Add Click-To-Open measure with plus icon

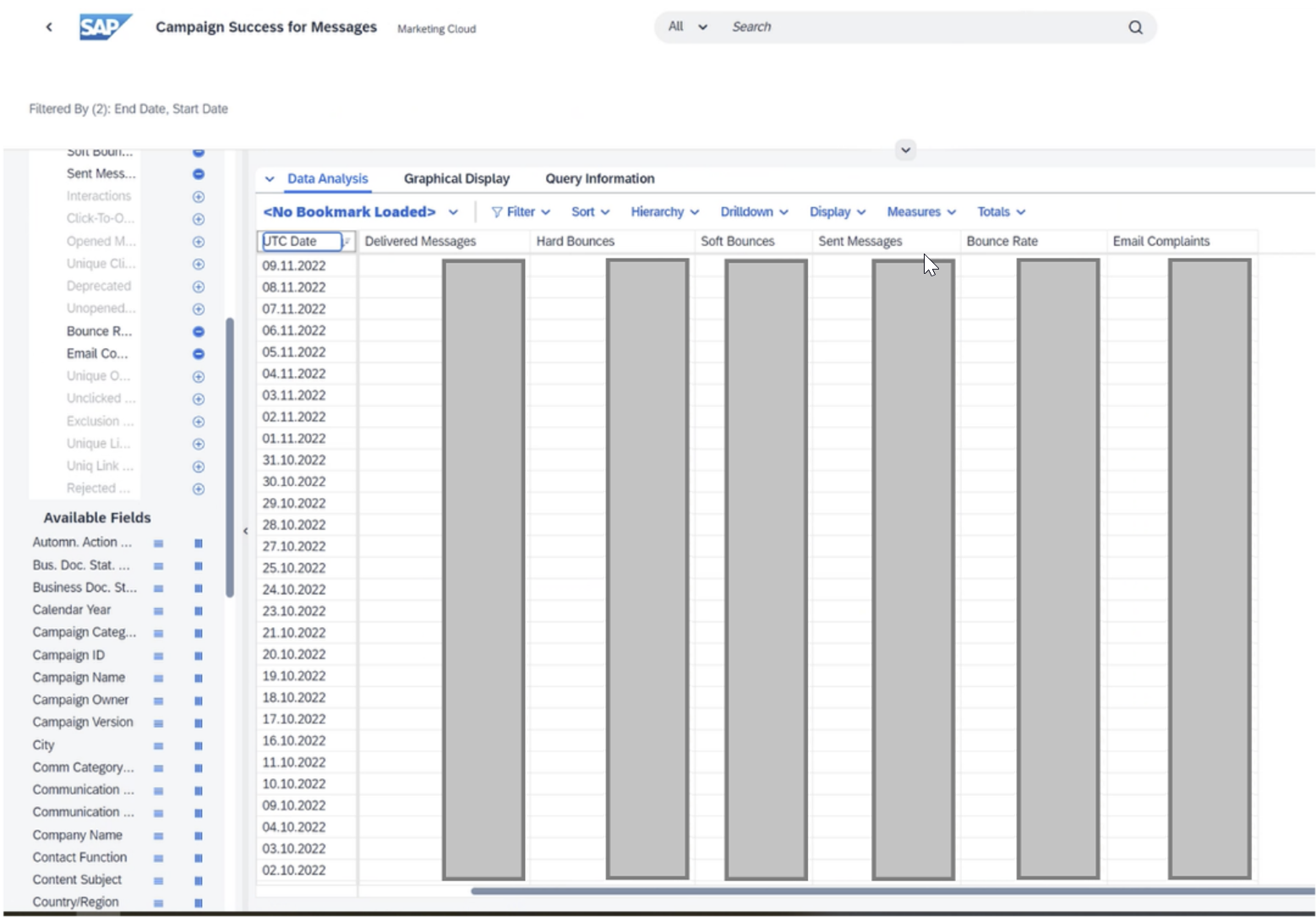pyautogui.click(x=199, y=219)
